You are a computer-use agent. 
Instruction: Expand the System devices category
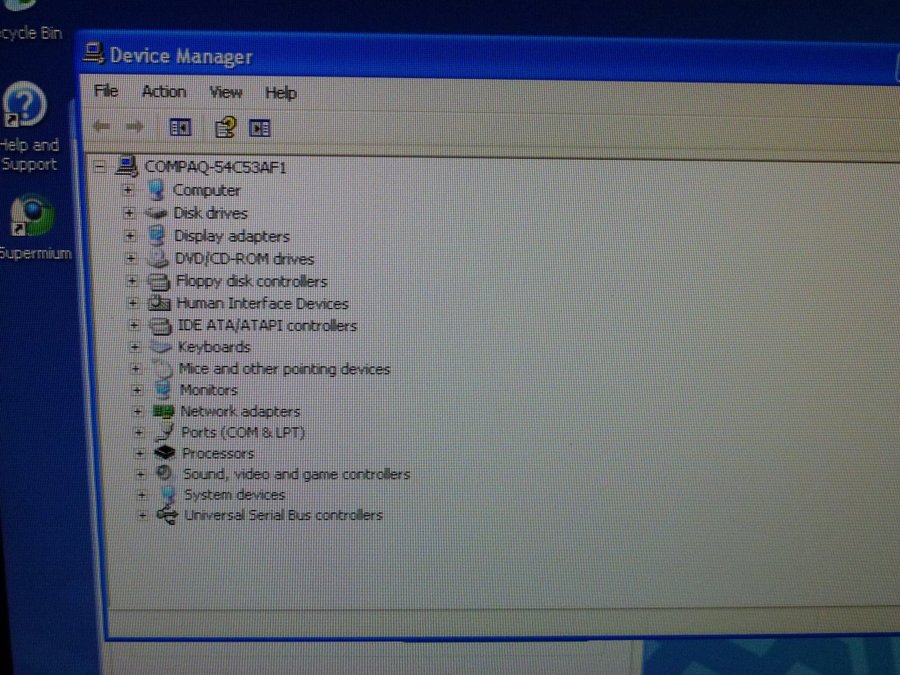point(142,495)
